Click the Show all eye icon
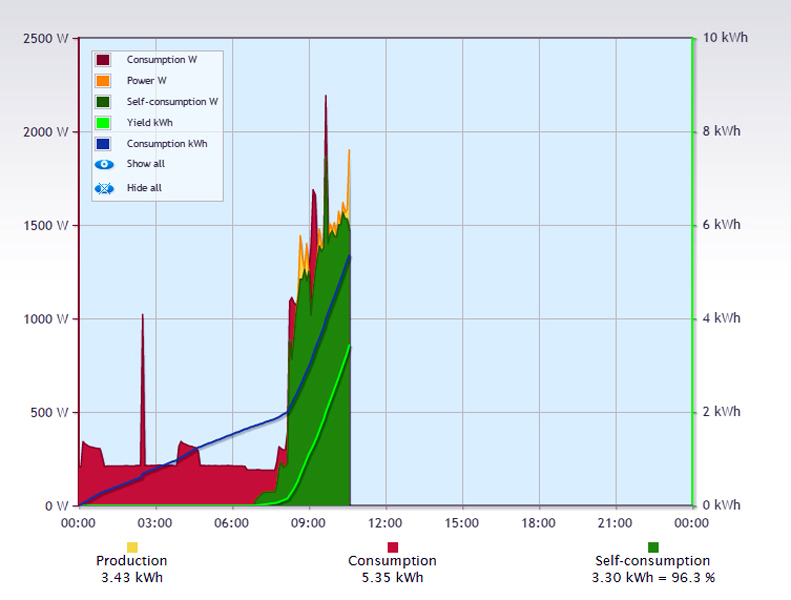The width and height of the screenshot is (791, 600). (x=104, y=164)
